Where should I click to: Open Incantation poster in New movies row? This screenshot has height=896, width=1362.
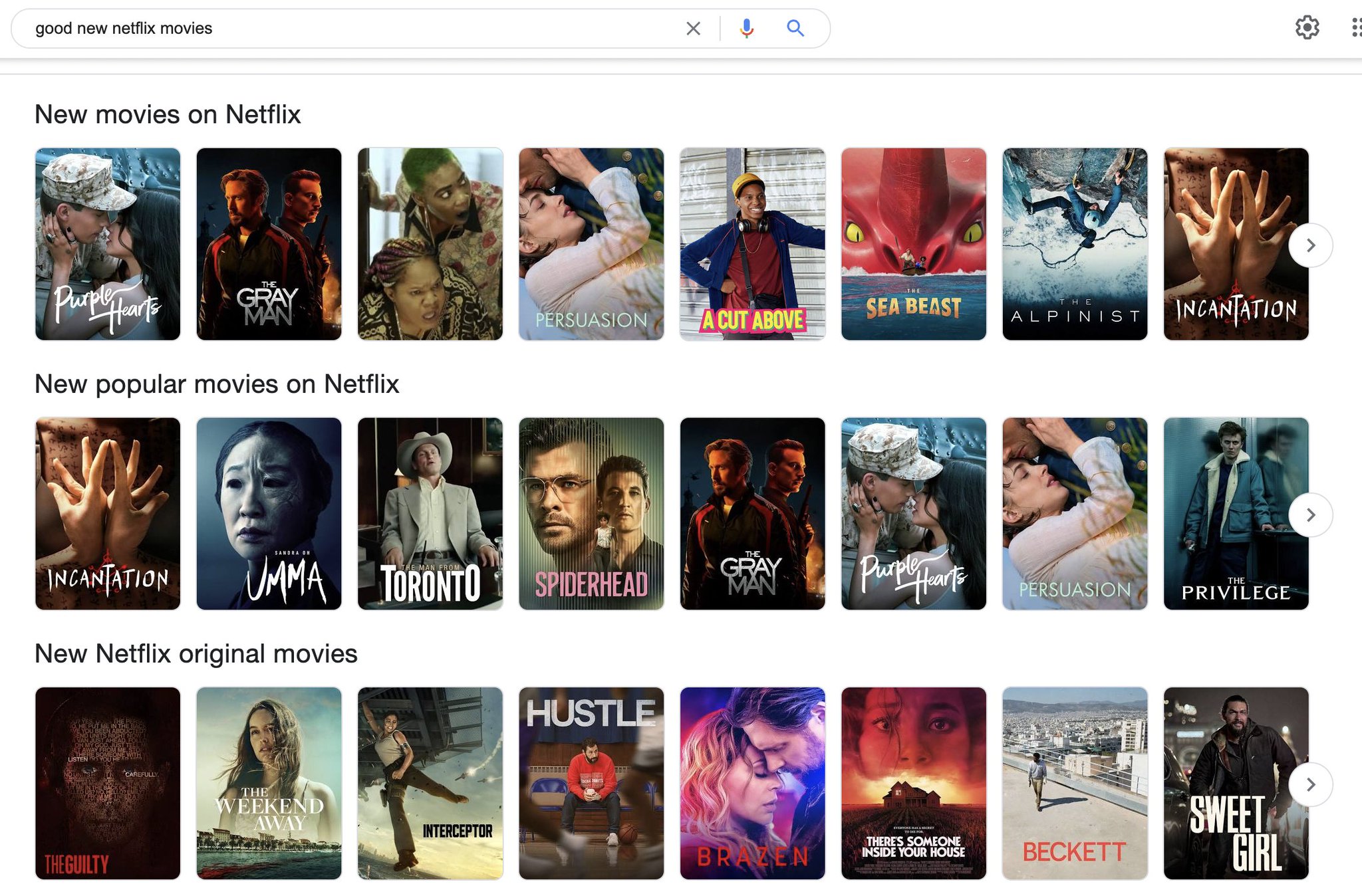pos(1236,244)
